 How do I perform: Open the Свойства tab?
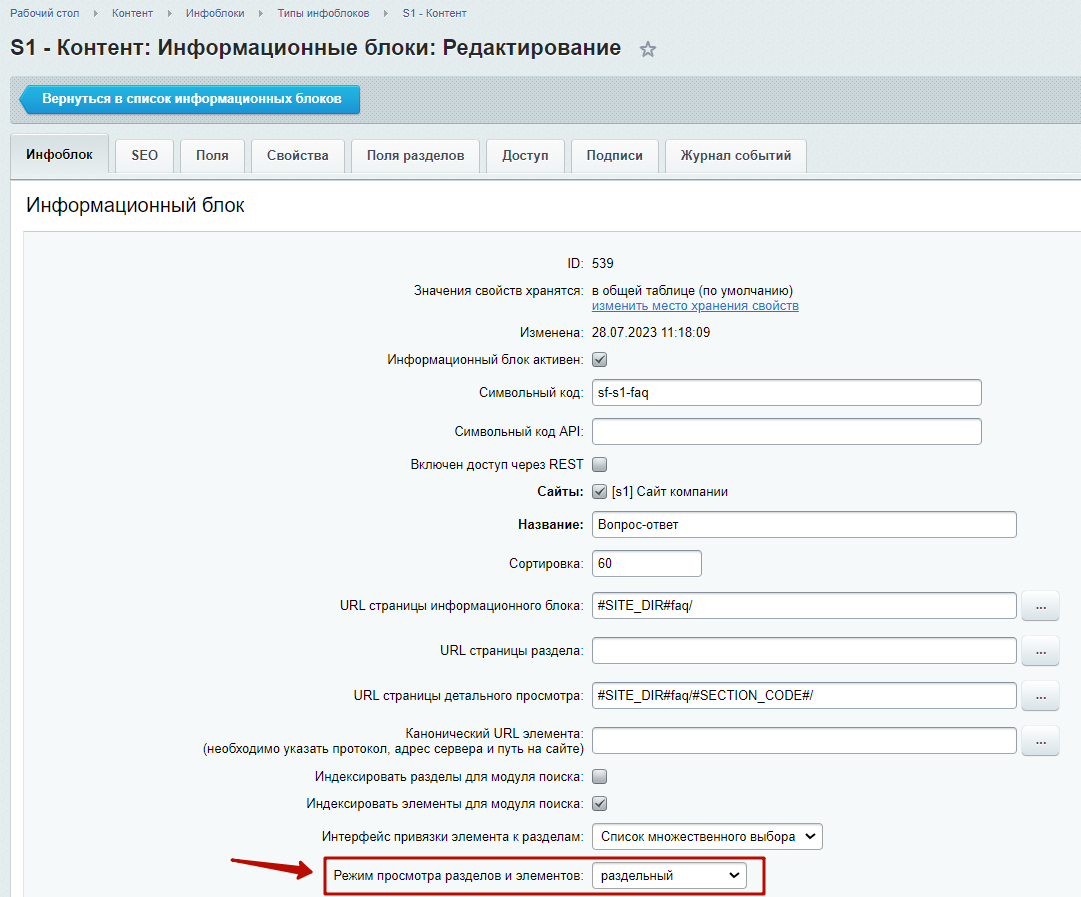click(297, 156)
